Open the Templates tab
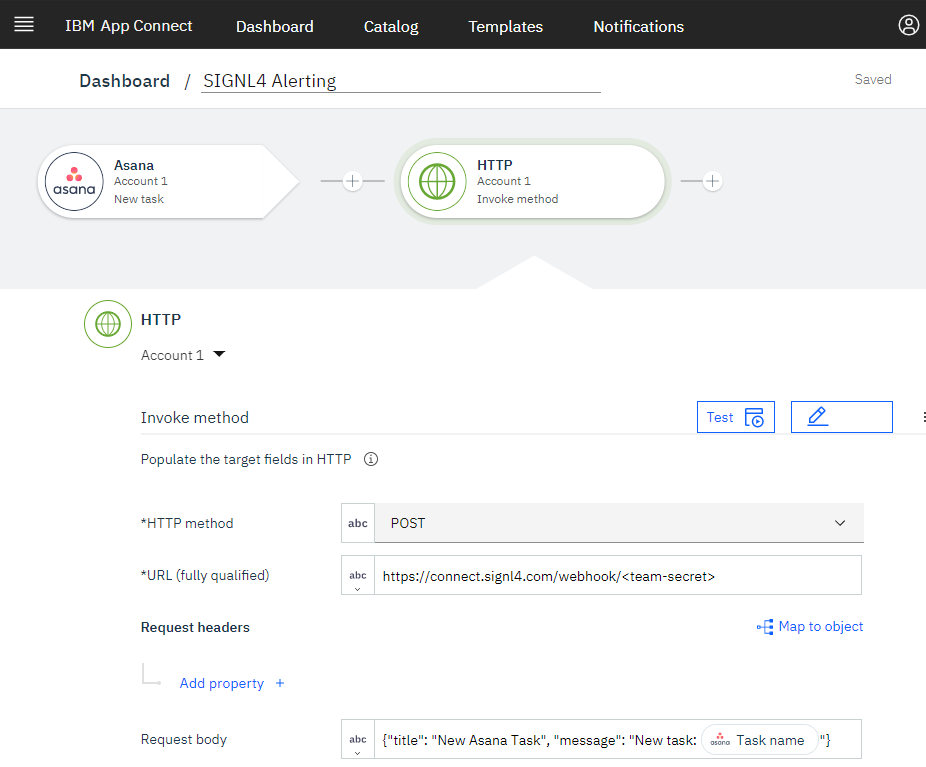Screen dimensions: 926x767 [x=506, y=27]
